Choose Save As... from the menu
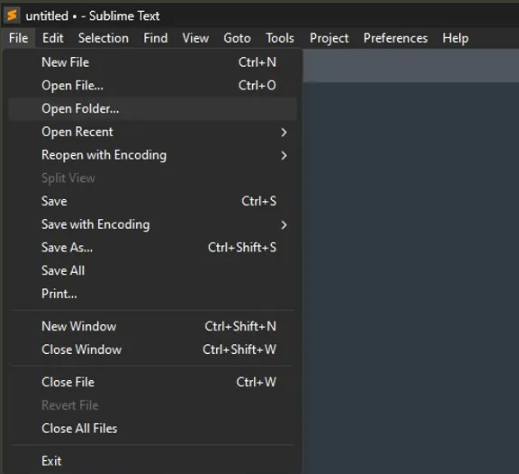The height and width of the screenshot is (474, 519). click(x=152, y=248)
